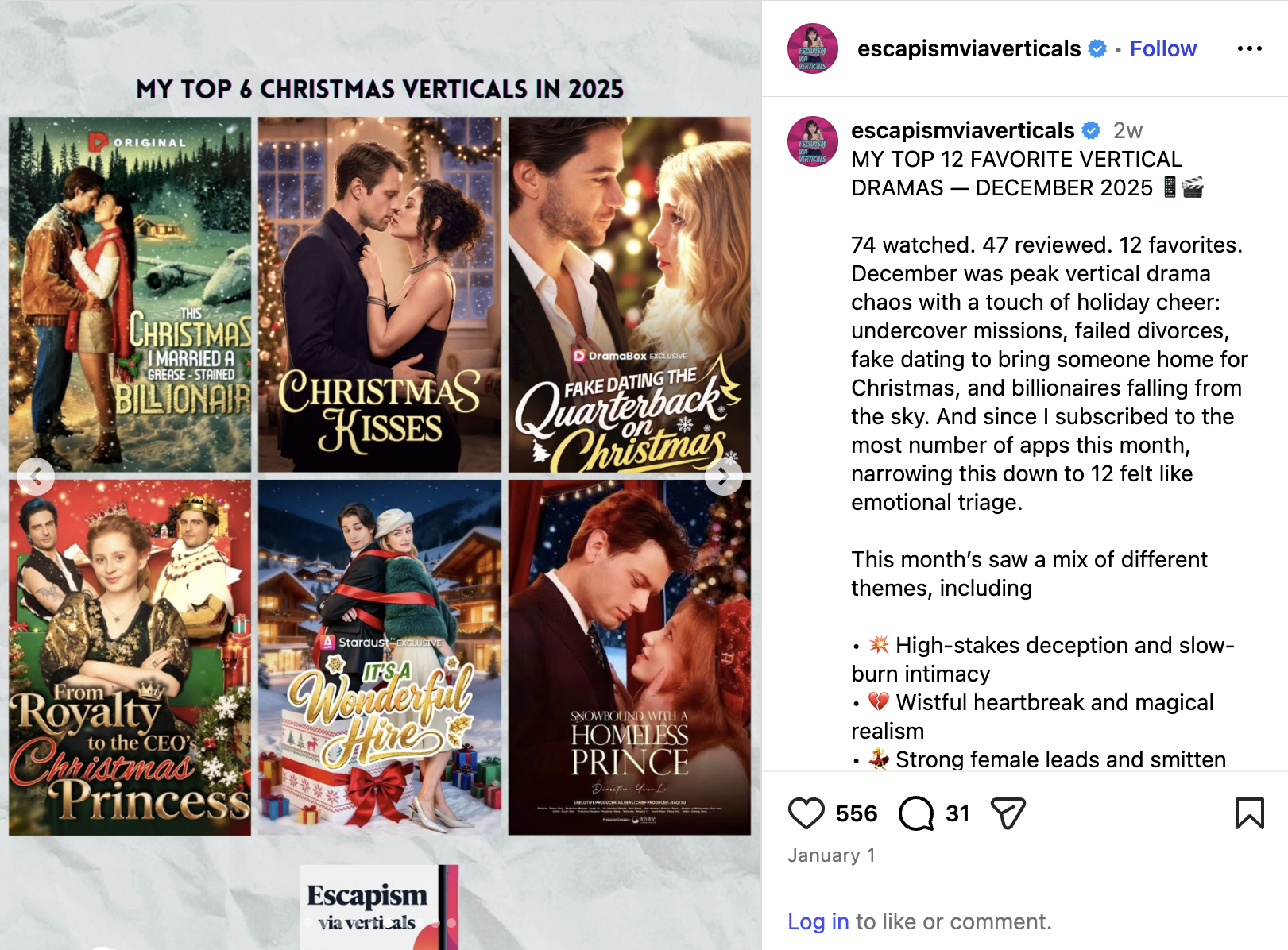Go to the next carousel image

click(x=724, y=477)
